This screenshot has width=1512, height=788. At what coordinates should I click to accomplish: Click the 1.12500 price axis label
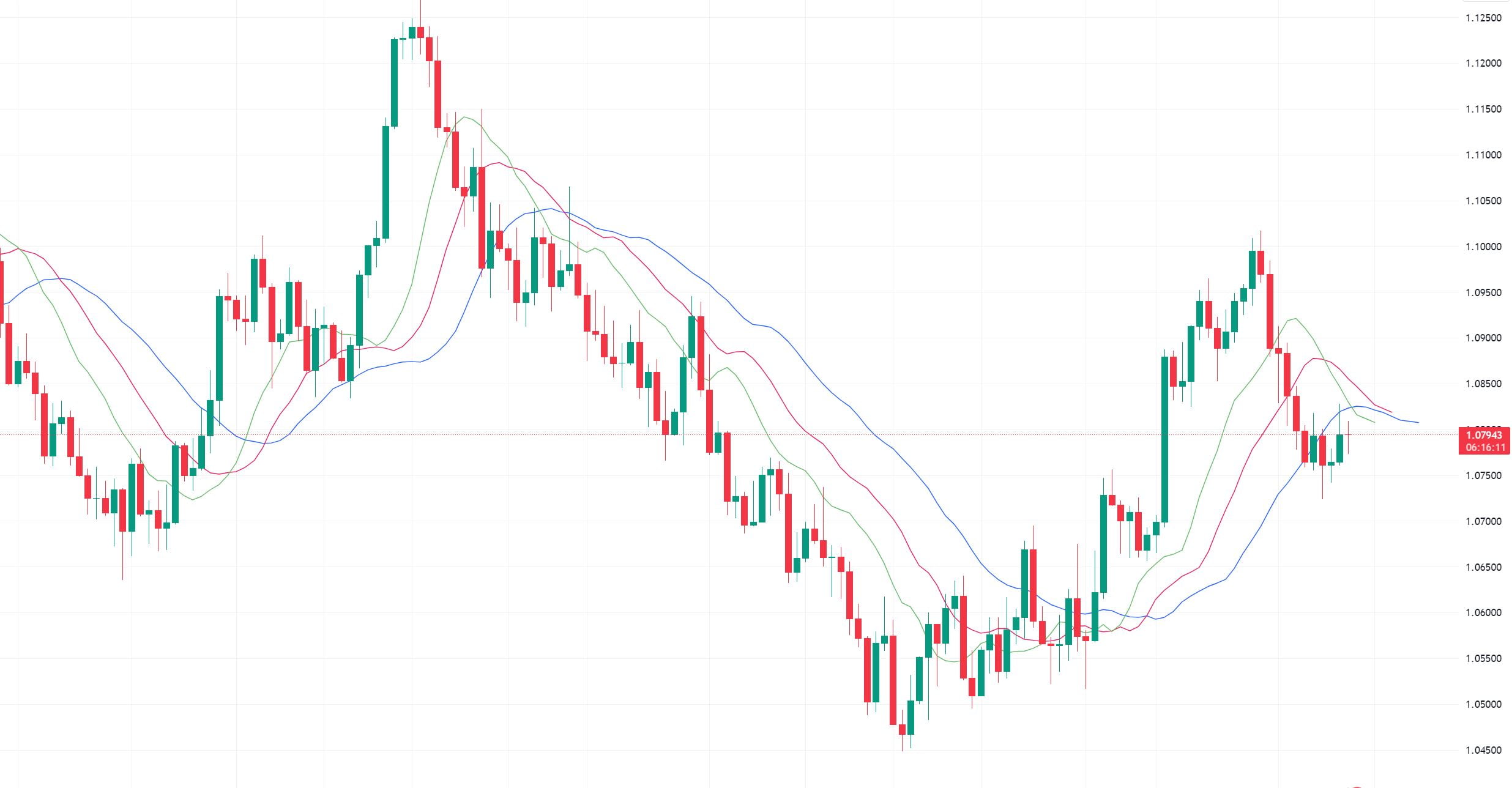[x=1483, y=18]
